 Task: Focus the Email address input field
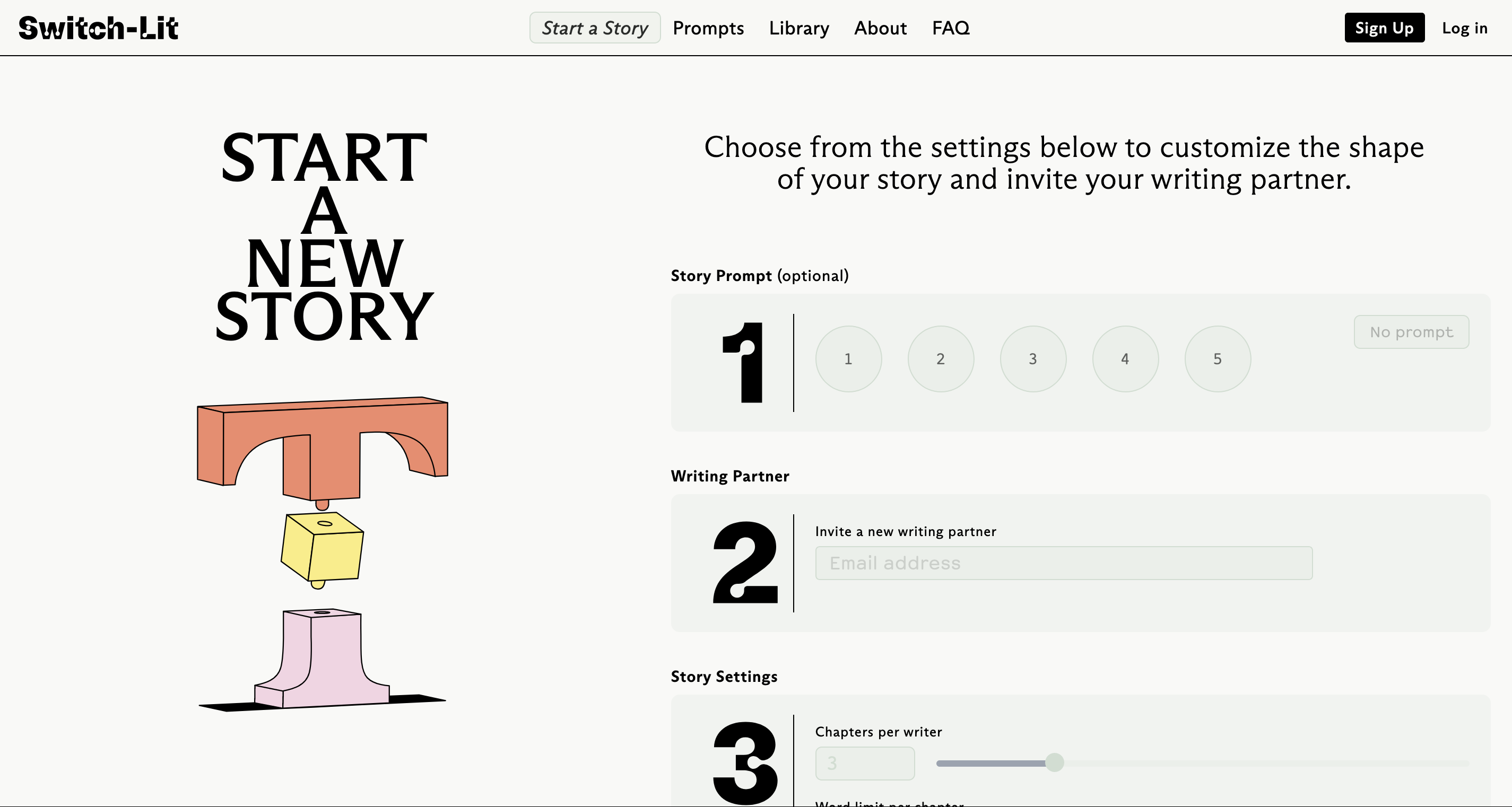click(x=1063, y=563)
